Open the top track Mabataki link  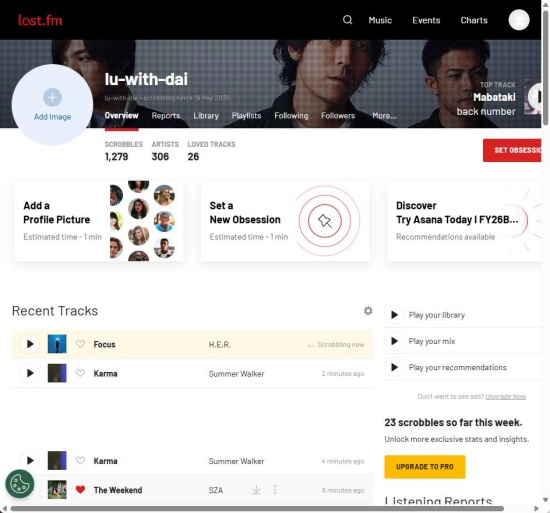[494, 97]
